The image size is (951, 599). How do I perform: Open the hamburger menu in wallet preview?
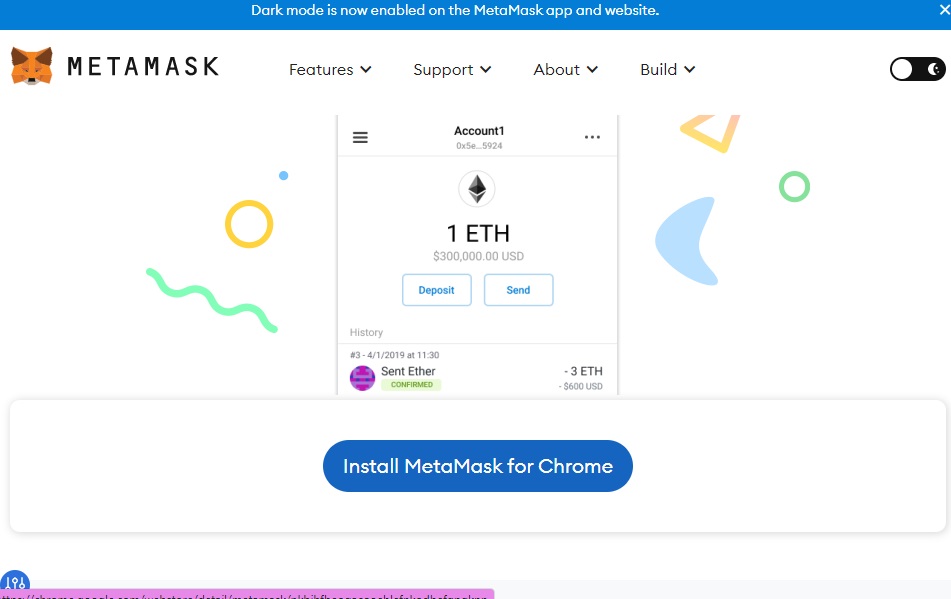[360, 137]
